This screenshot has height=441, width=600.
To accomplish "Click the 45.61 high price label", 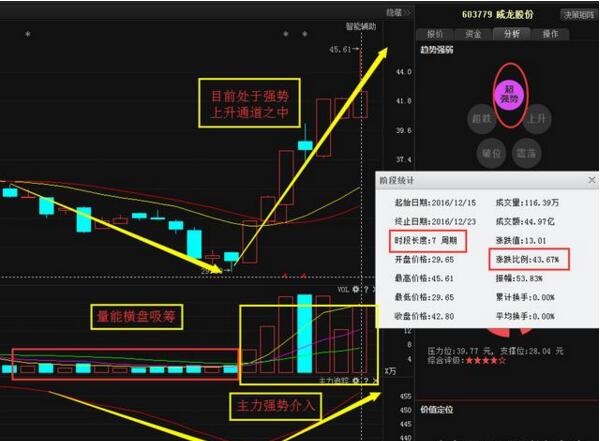I will click(340, 49).
